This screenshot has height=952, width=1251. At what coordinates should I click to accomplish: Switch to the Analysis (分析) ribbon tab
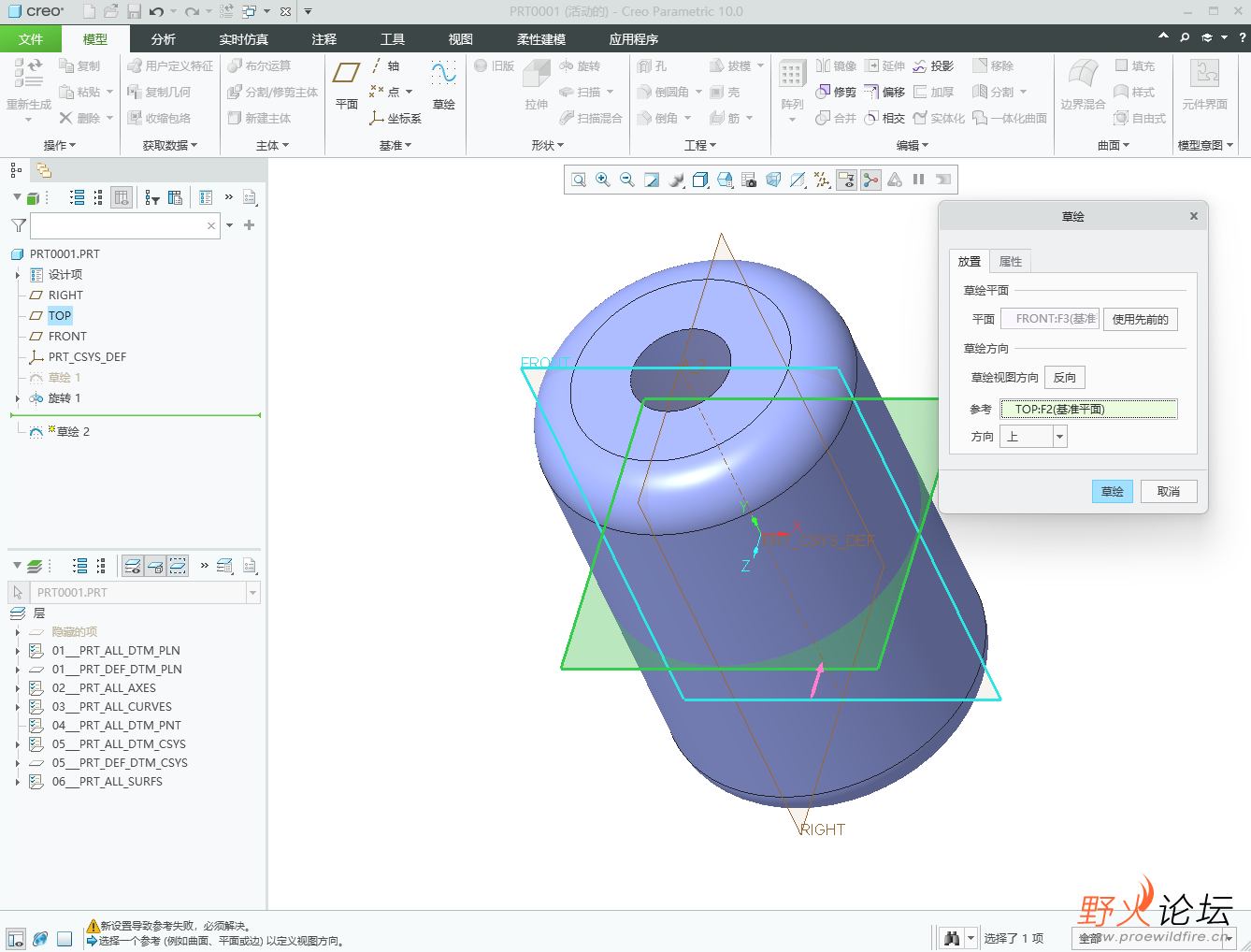tap(164, 39)
